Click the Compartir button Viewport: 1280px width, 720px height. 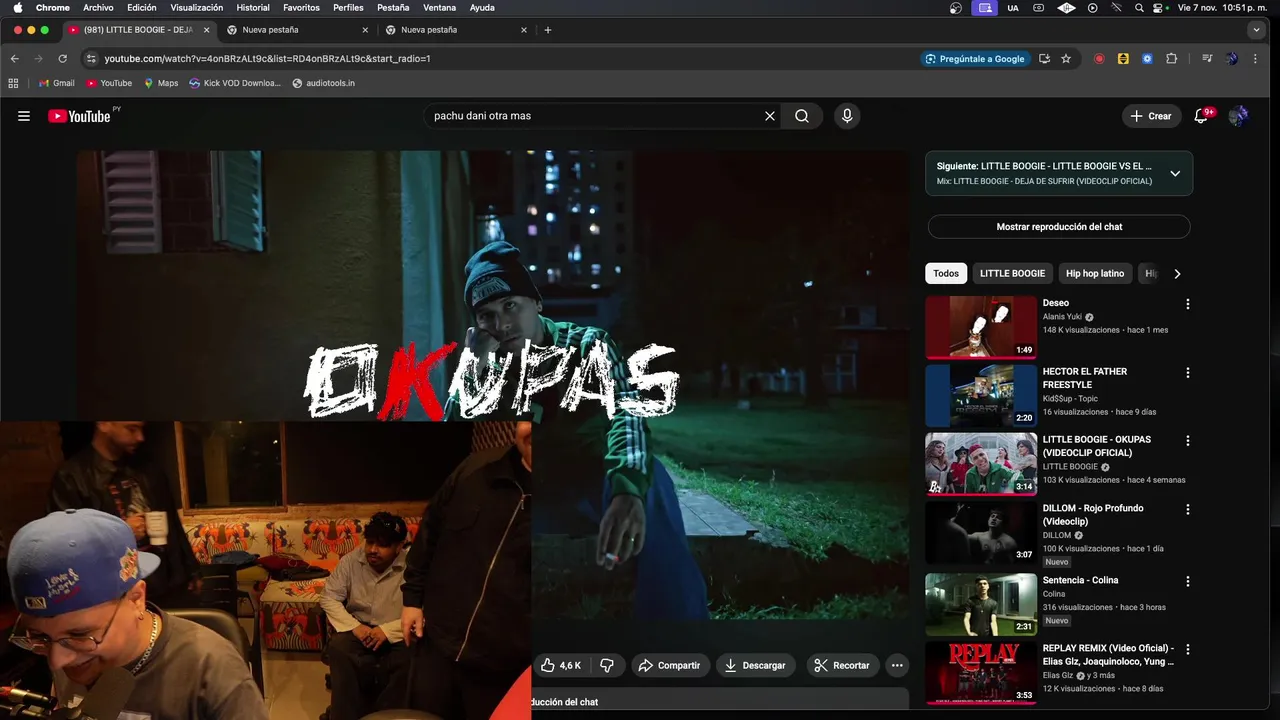pos(669,665)
